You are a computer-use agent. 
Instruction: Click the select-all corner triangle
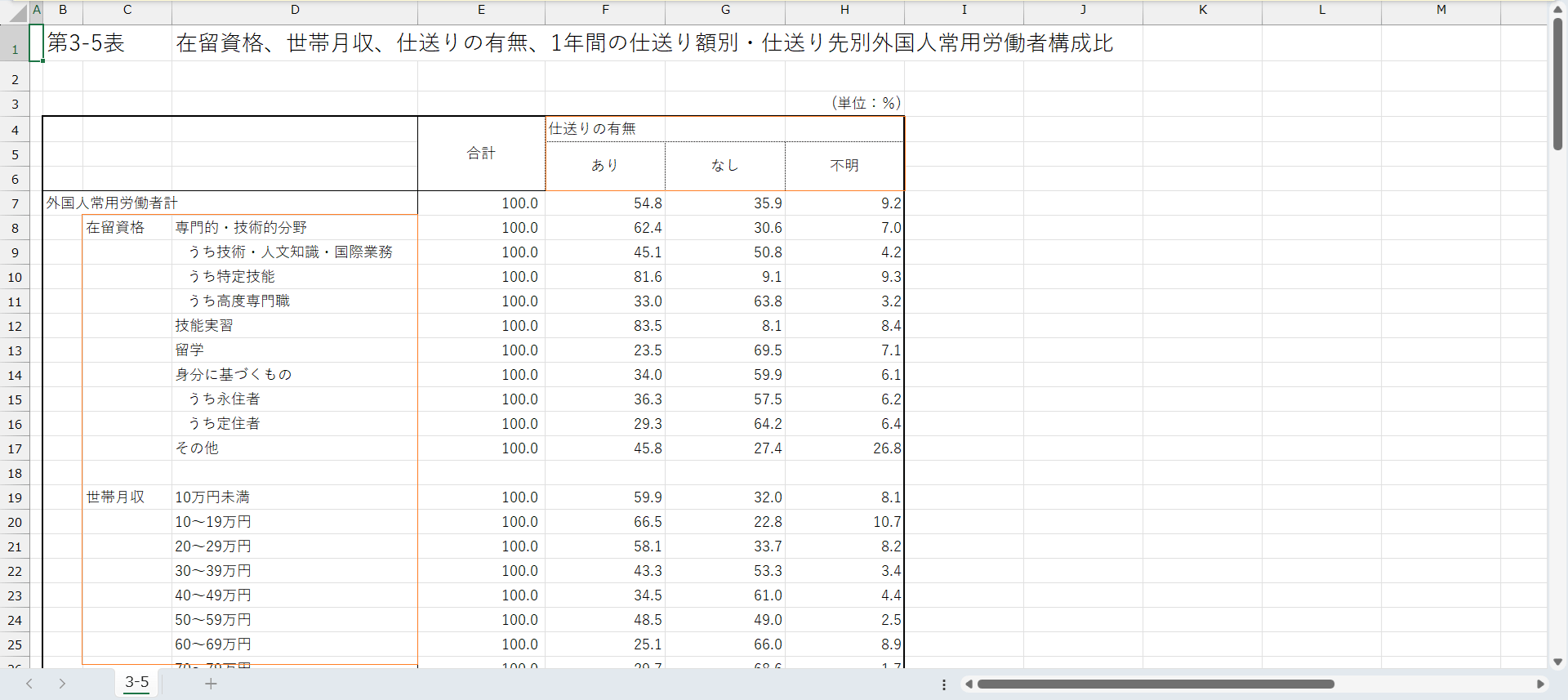point(18,12)
